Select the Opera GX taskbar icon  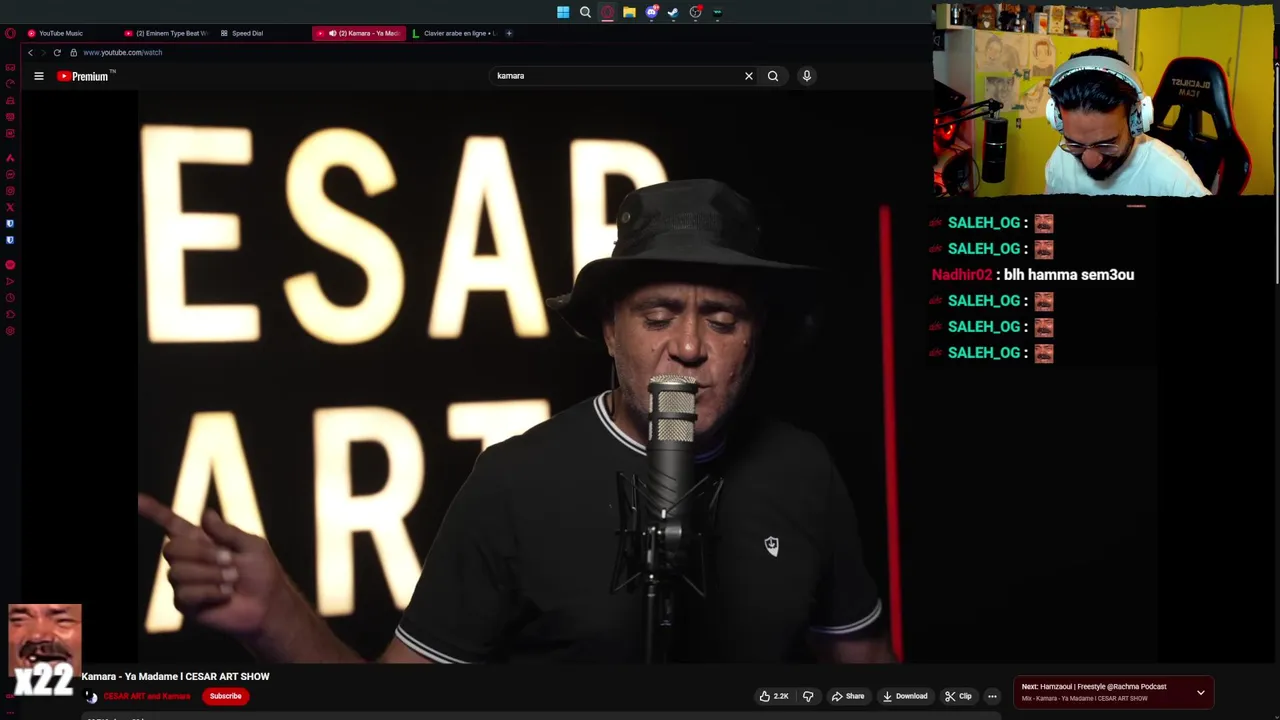607,13
